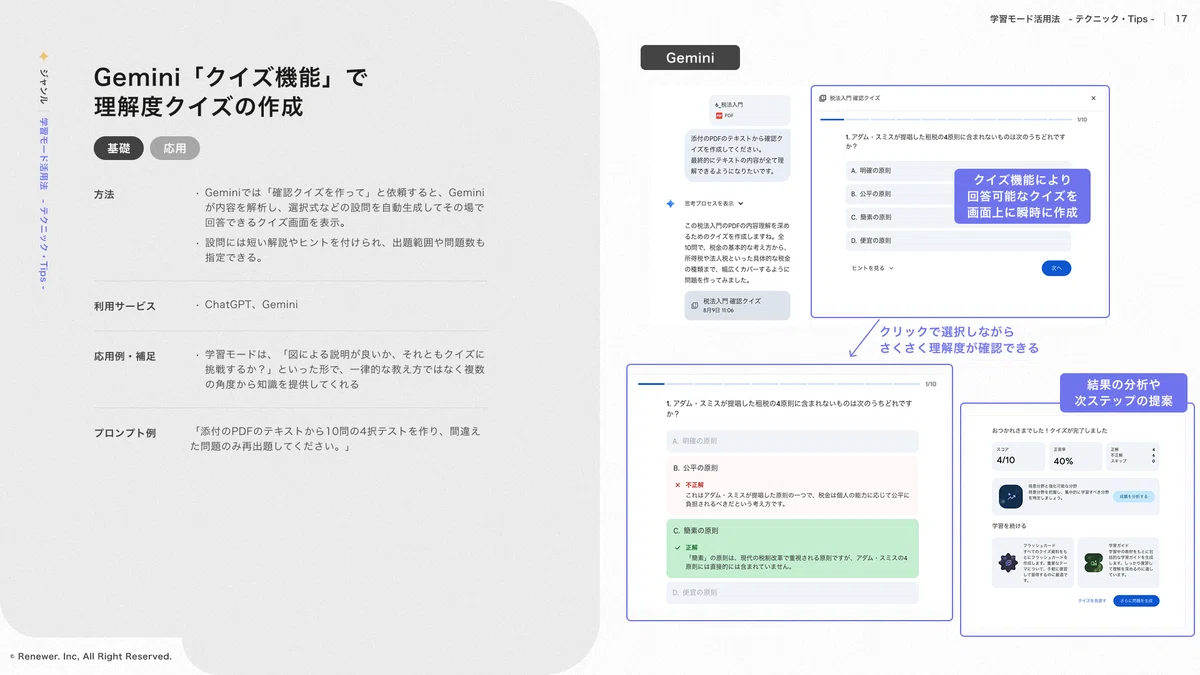This screenshot has width=1200, height=675.
Task: Click the さらに問題を生成 button
Action: click(1136, 600)
